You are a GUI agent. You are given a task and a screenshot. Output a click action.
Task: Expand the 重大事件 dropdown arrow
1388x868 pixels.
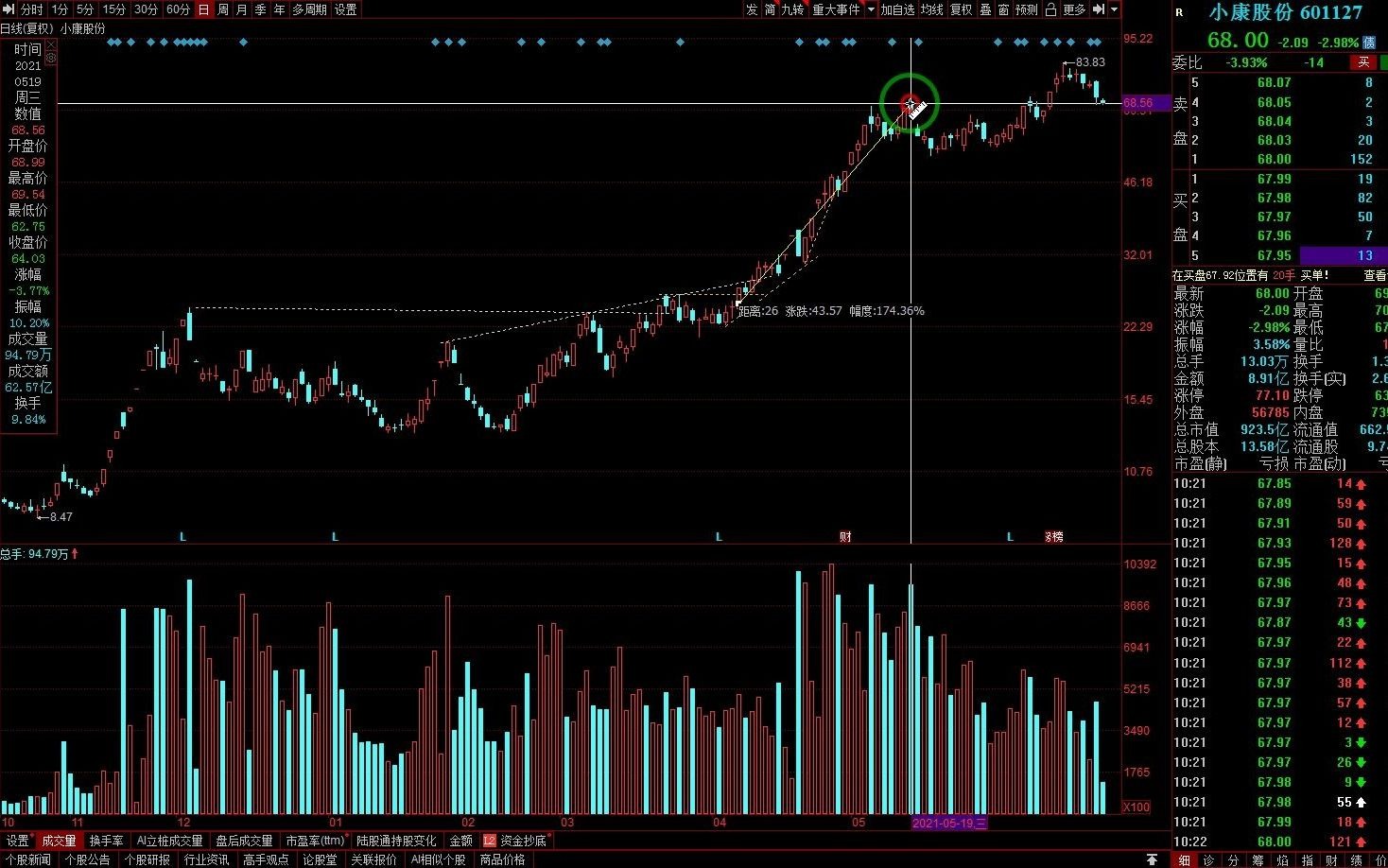(x=871, y=9)
